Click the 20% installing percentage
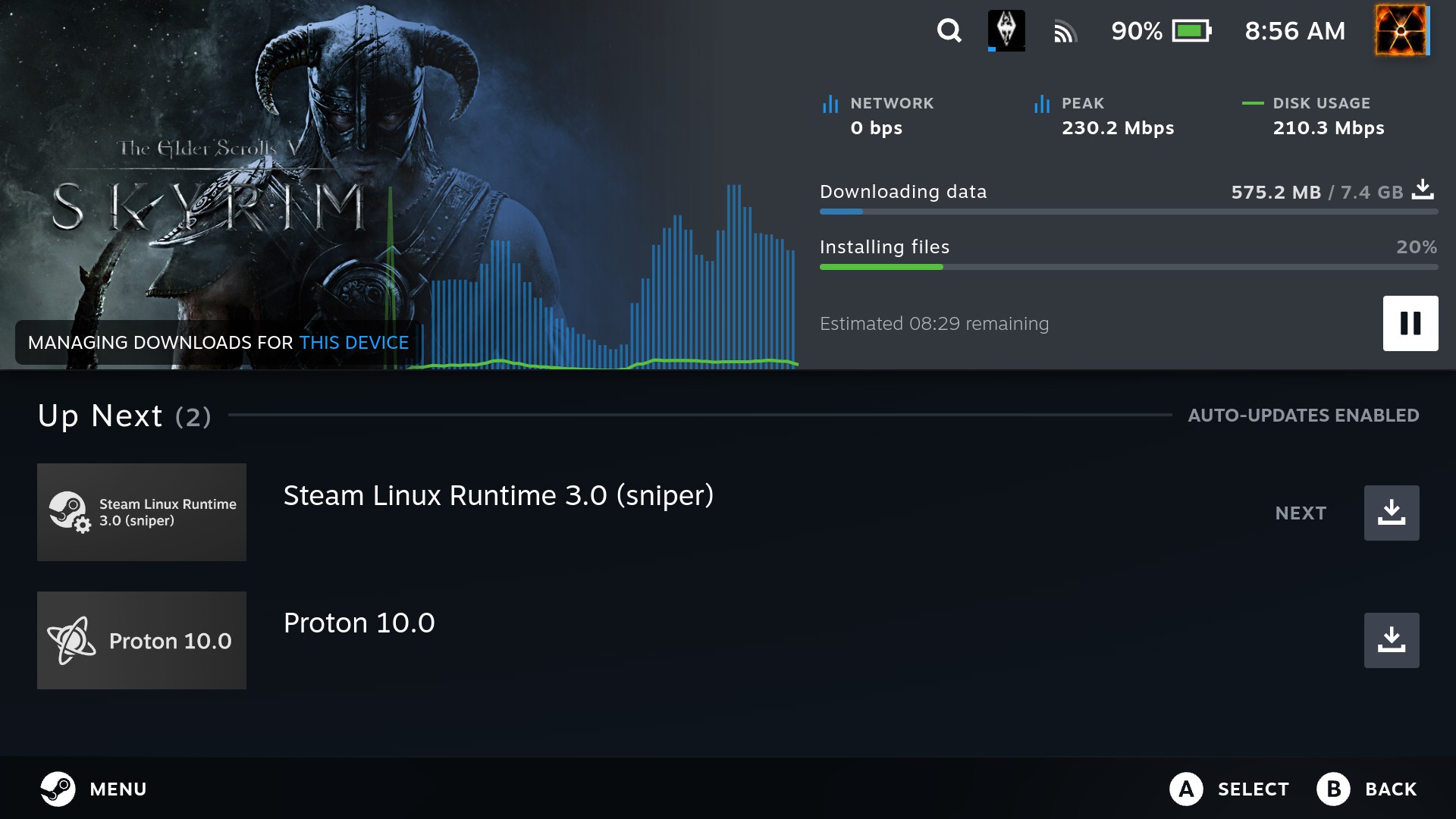This screenshot has width=1456, height=819. point(1417,247)
